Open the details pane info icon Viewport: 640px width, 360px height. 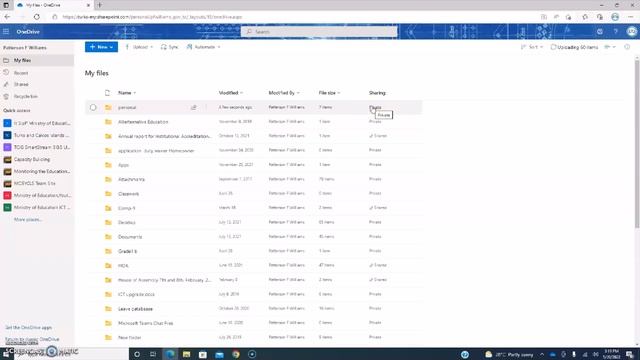click(x=627, y=47)
